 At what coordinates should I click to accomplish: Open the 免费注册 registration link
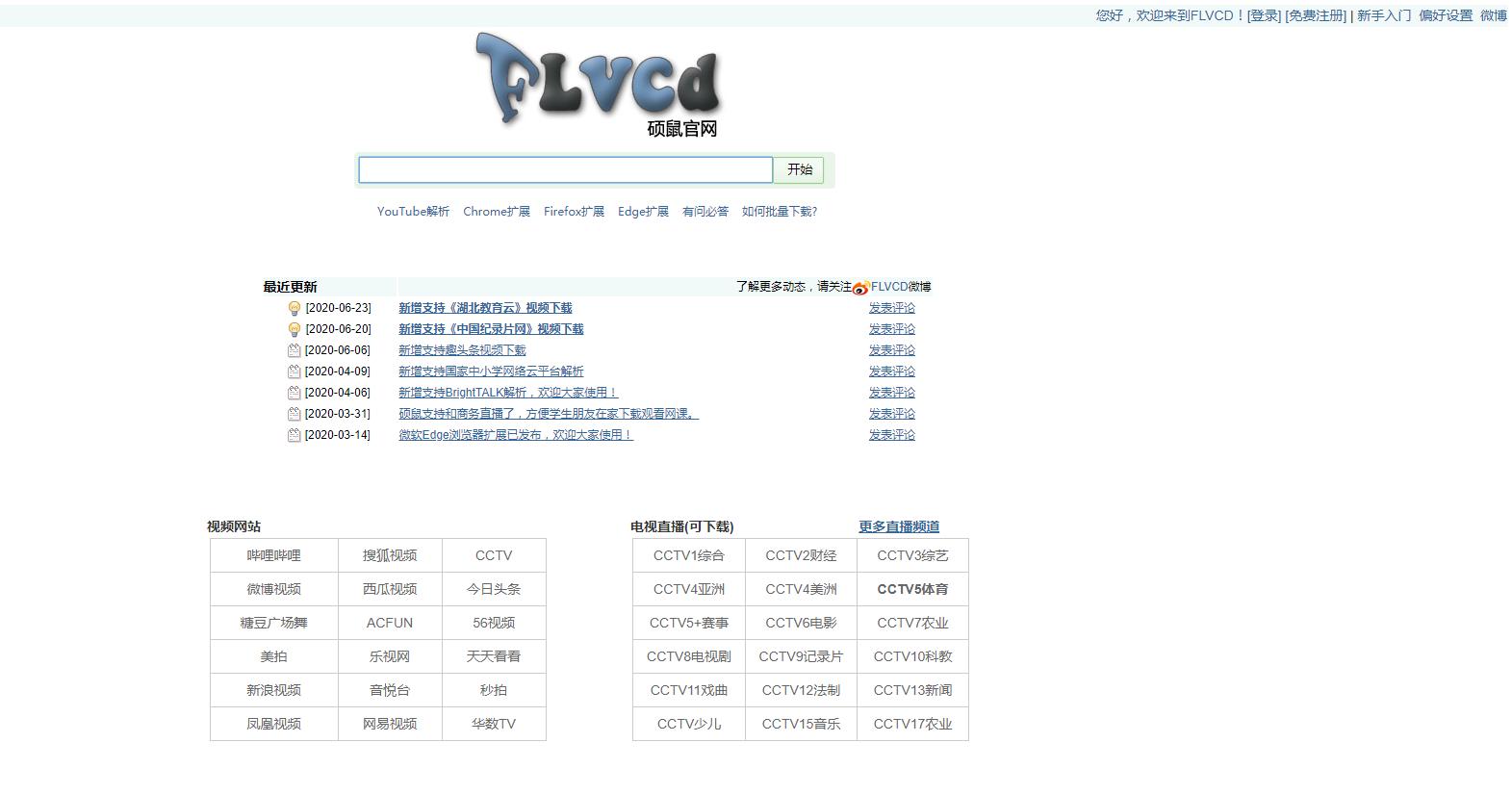click(x=1316, y=15)
